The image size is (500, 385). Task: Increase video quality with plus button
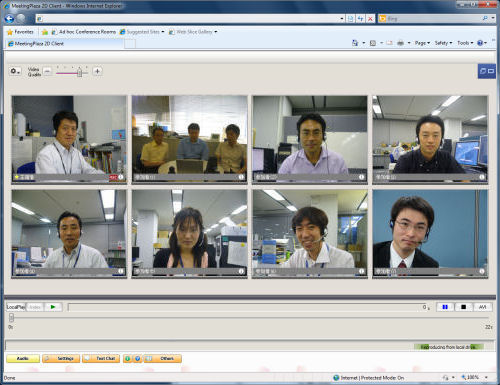97,71
